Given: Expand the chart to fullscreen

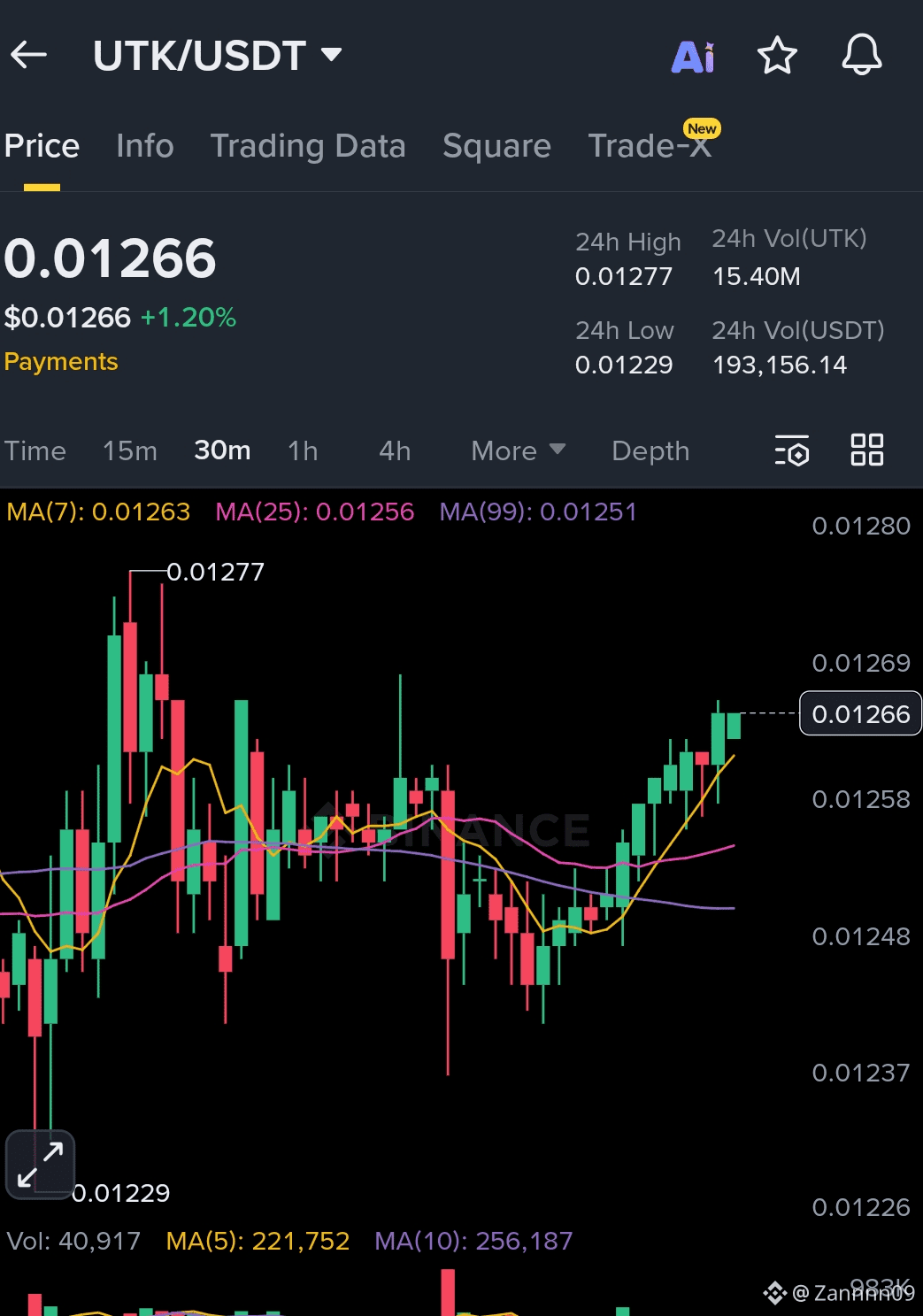Looking at the screenshot, I should (x=41, y=1164).
